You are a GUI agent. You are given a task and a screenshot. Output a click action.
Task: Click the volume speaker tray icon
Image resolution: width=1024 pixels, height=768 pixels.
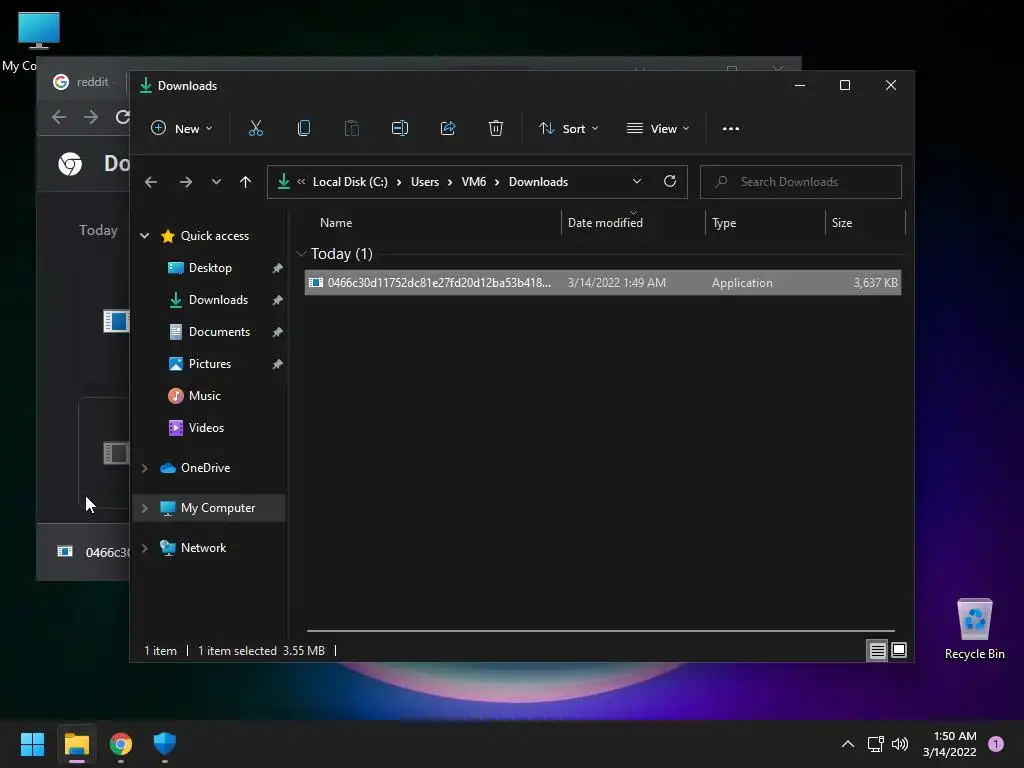[900, 744]
